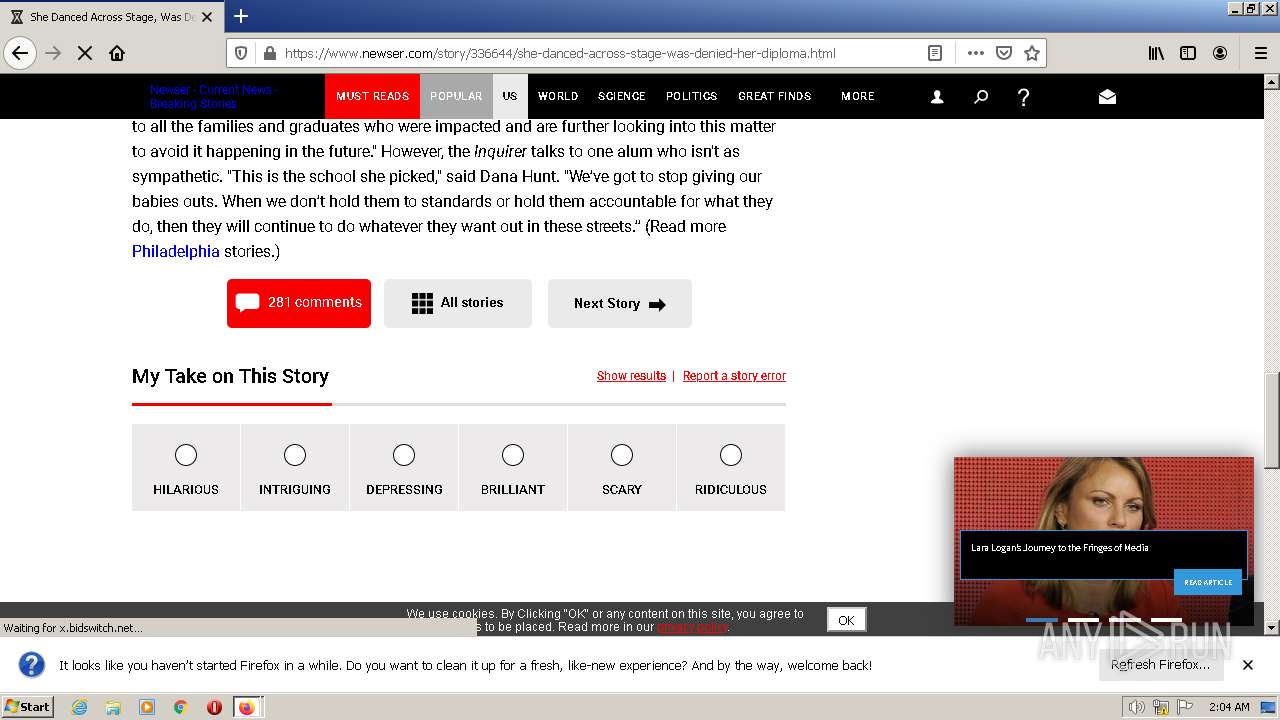The image size is (1280, 720).
Task: Select first slide indicator on video widget
Action: [1041, 620]
